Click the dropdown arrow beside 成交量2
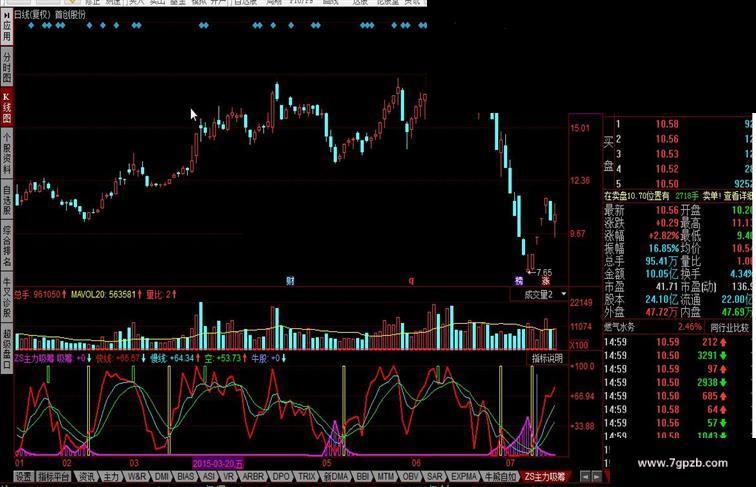The image size is (756, 487). (563, 294)
